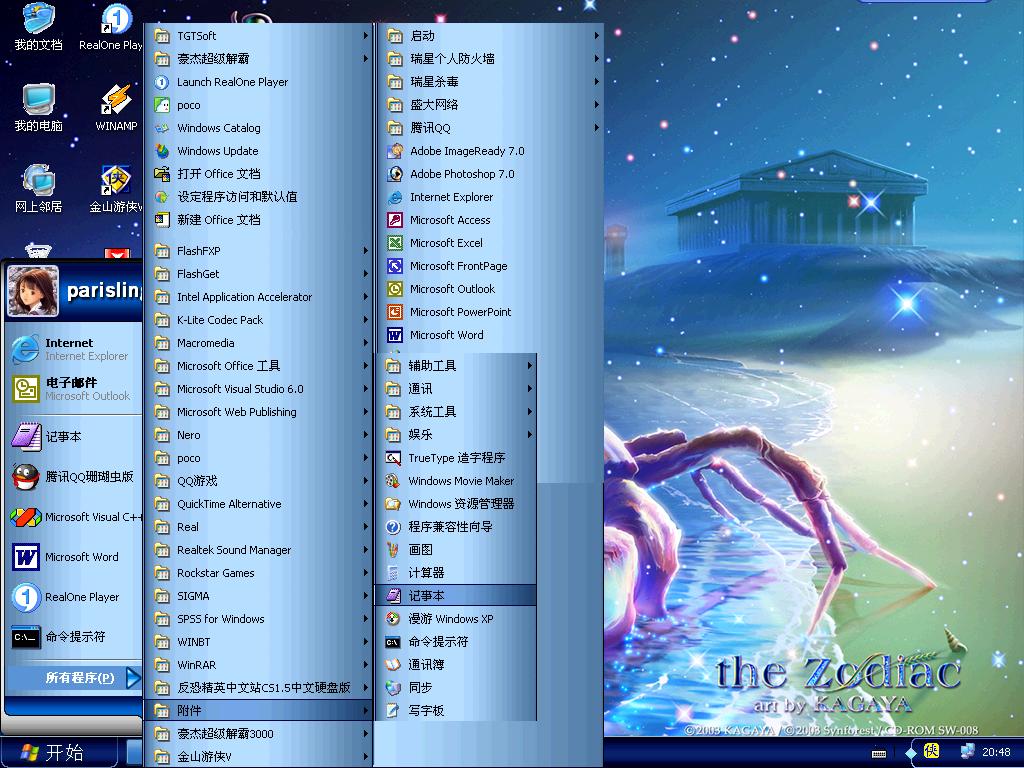Click the TrueType 造字程序 icon

[392, 458]
